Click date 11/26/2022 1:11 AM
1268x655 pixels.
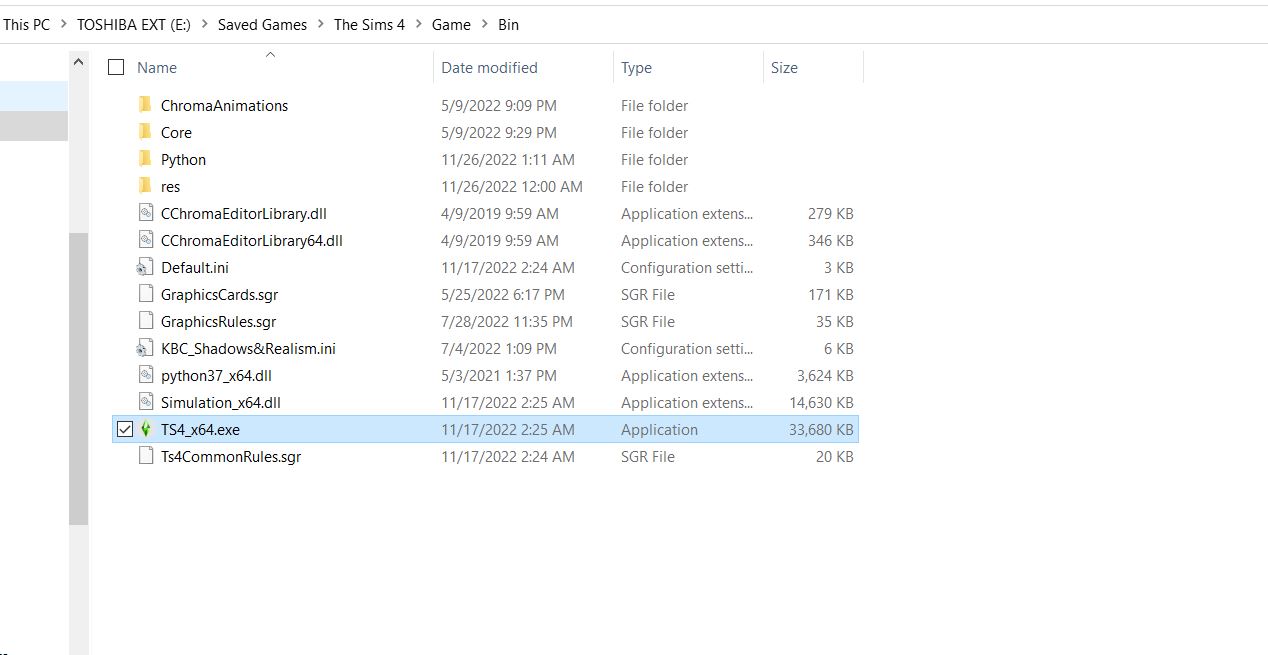[x=508, y=159]
